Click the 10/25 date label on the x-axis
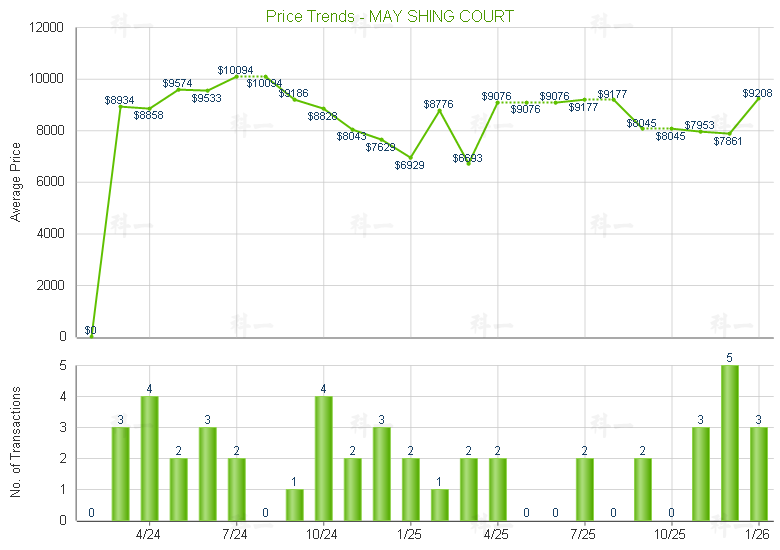780x550 pixels. tap(671, 534)
